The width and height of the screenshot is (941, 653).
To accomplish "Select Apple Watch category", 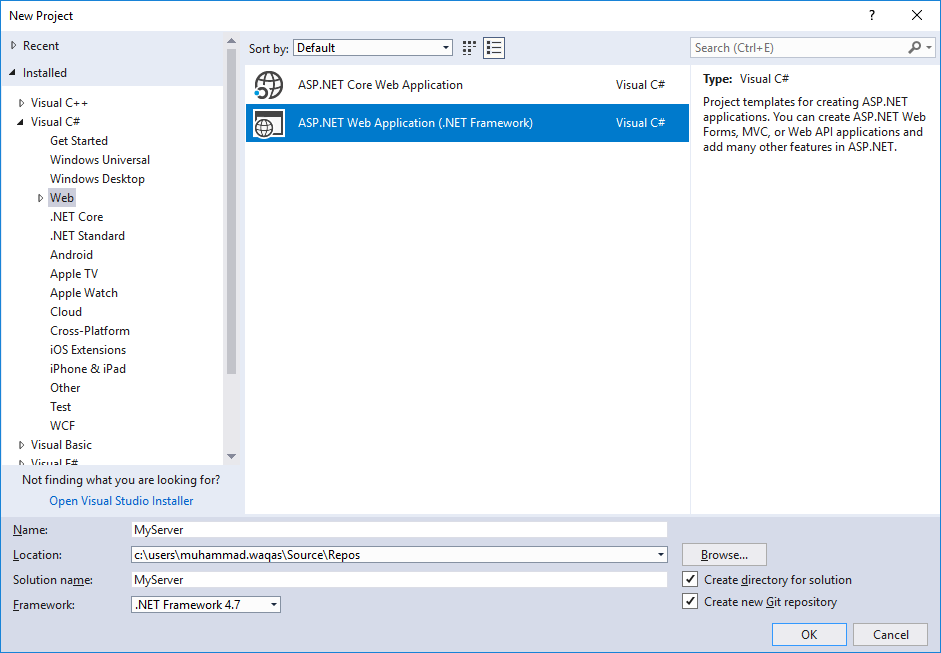I will click(x=83, y=293).
